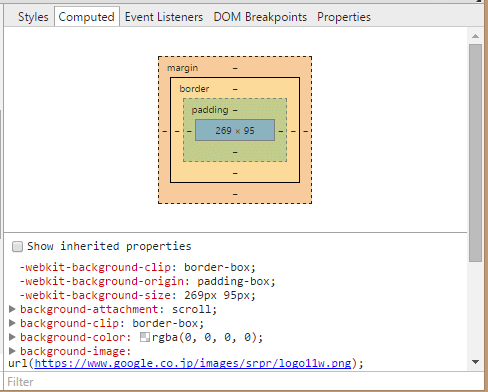488x392 pixels.
Task: Expand the background-image property
Action: coord(12,351)
